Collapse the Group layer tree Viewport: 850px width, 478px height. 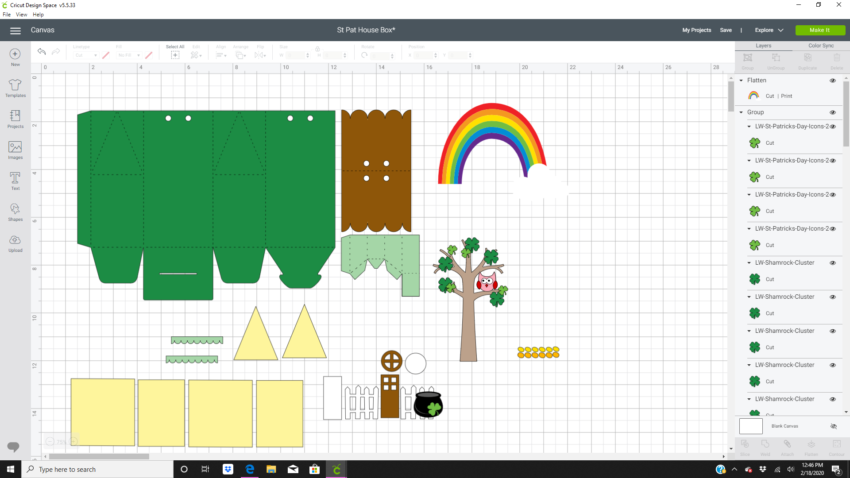tap(741, 112)
